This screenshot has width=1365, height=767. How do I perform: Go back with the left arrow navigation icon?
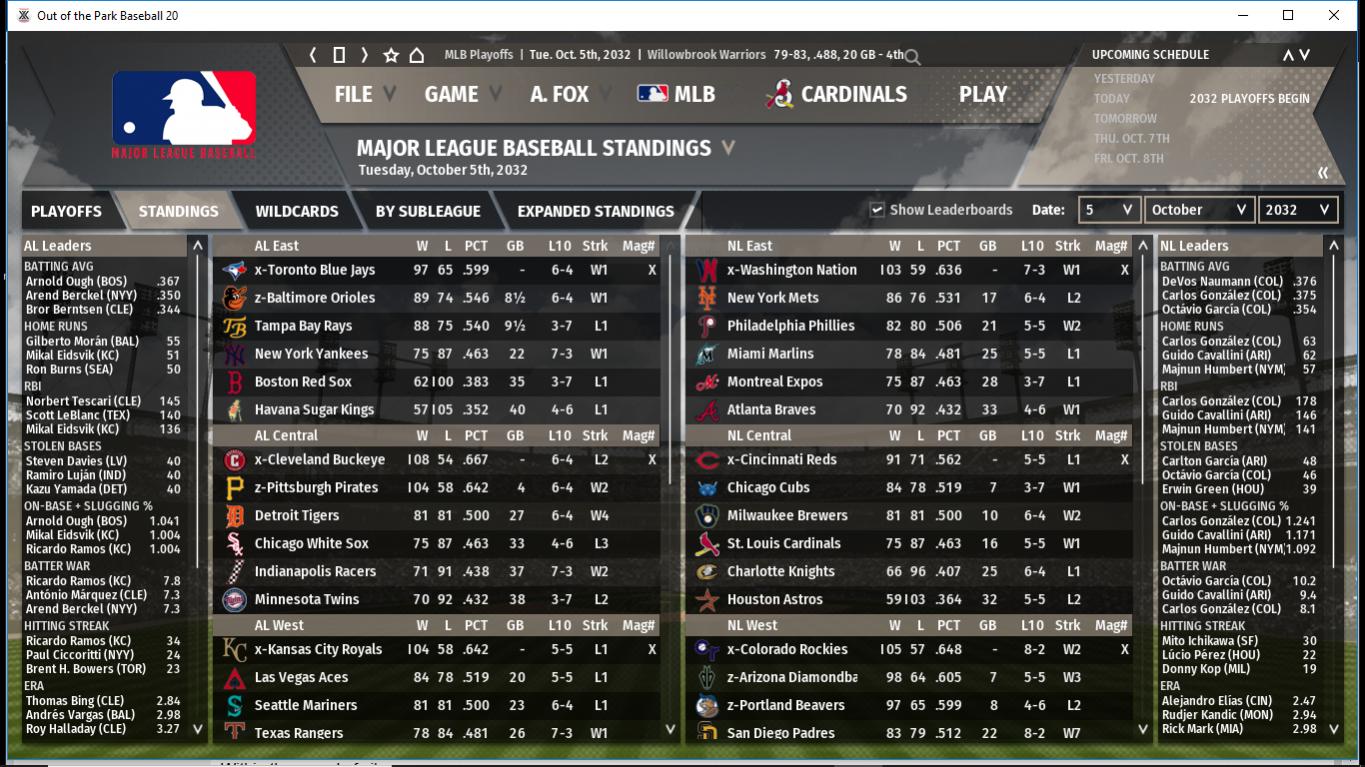coord(313,55)
